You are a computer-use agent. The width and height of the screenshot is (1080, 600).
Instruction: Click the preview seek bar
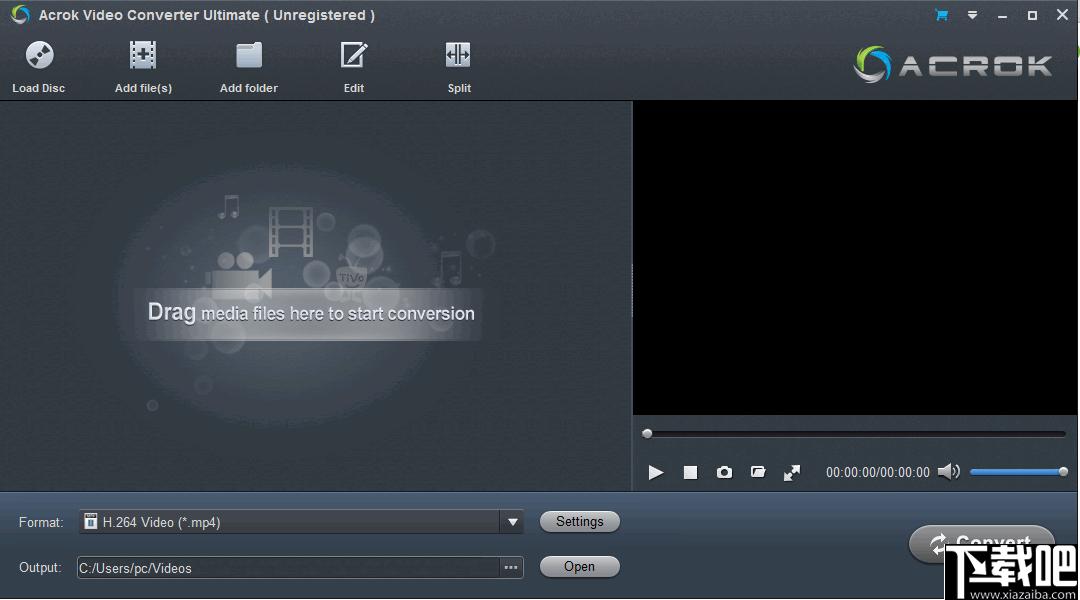pos(854,434)
